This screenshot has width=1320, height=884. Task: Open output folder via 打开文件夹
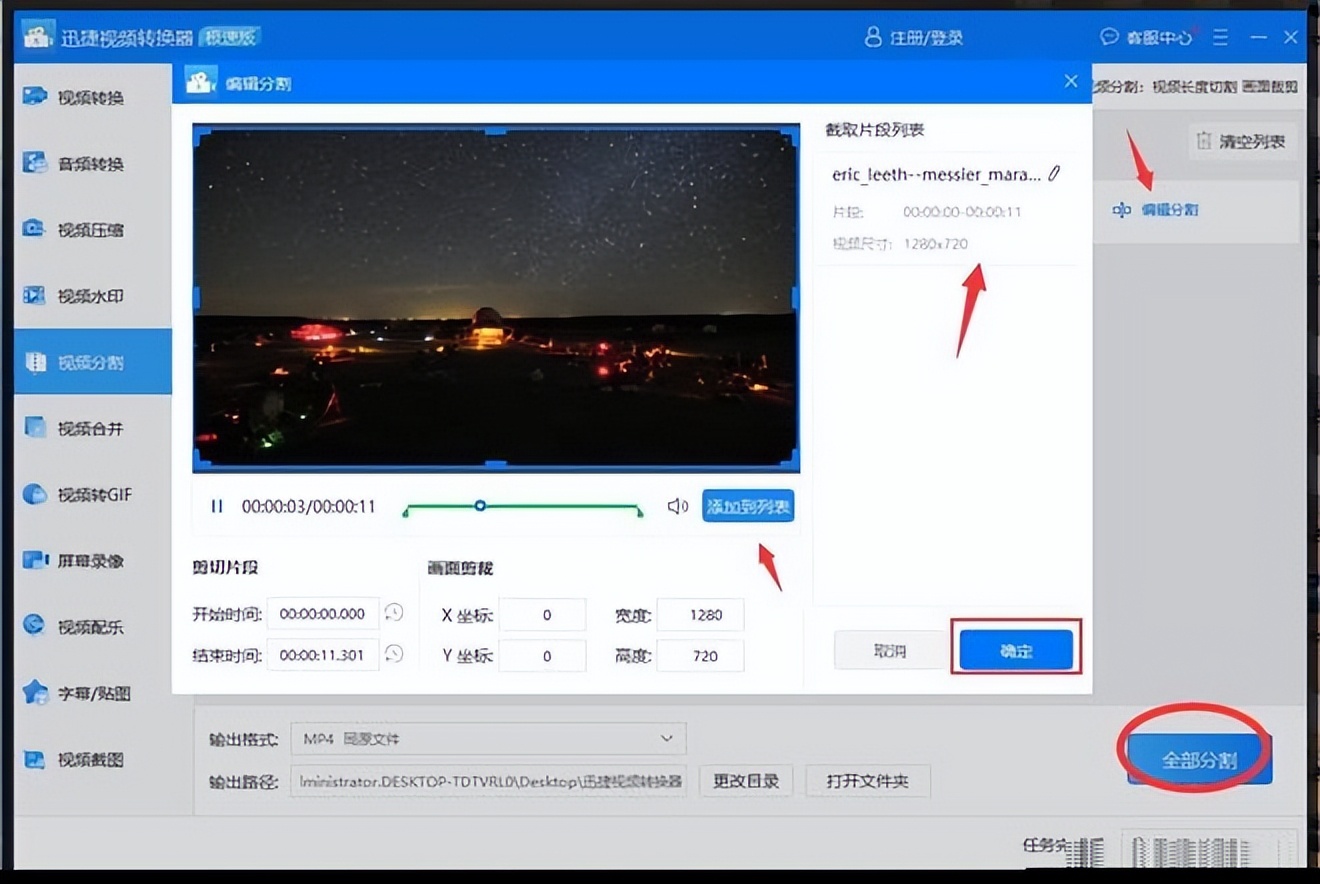coord(867,781)
